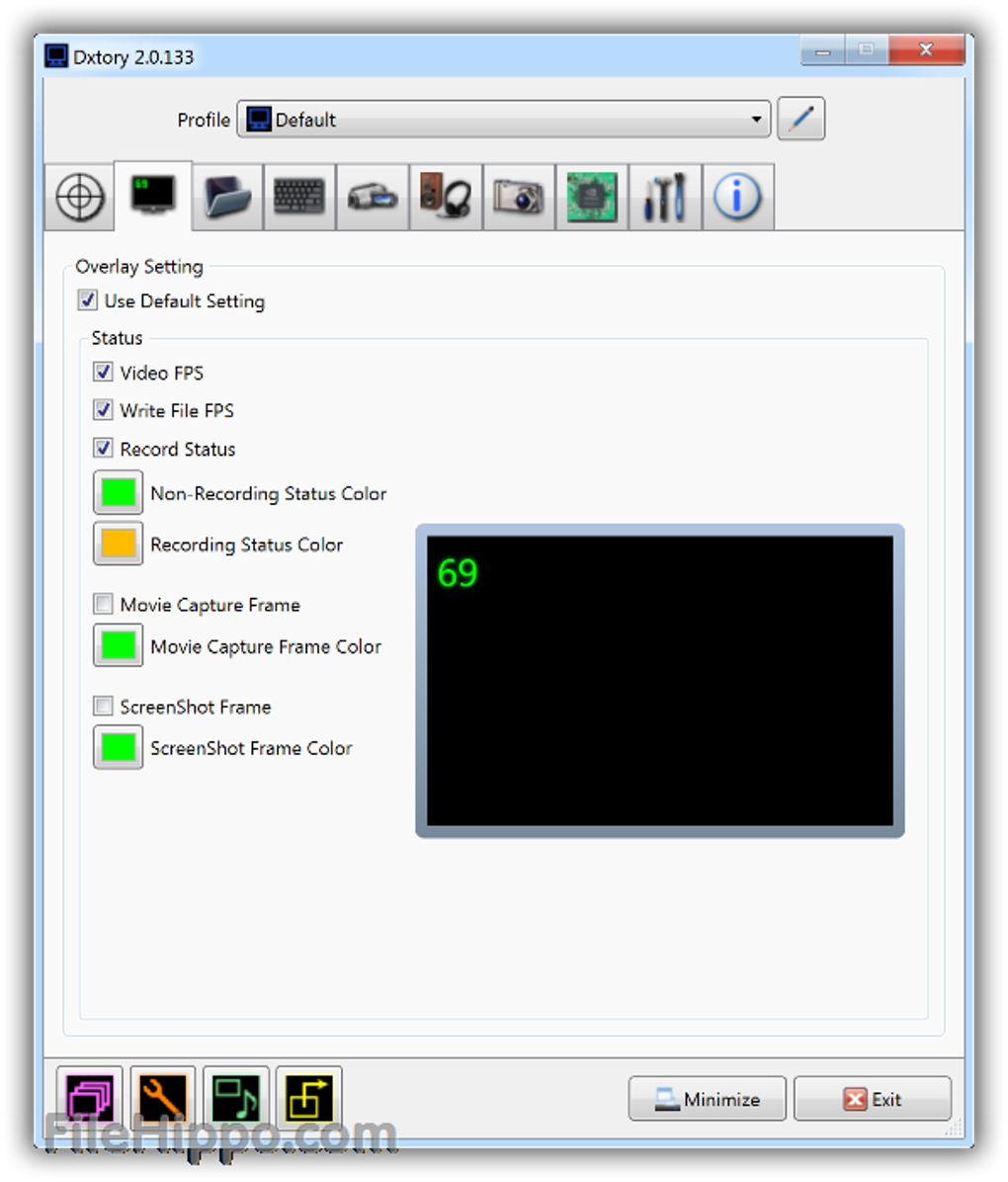This screenshot has height=1182, width=1008.
Task: Click the green monitor and music note icon
Action: click(236, 1098)
